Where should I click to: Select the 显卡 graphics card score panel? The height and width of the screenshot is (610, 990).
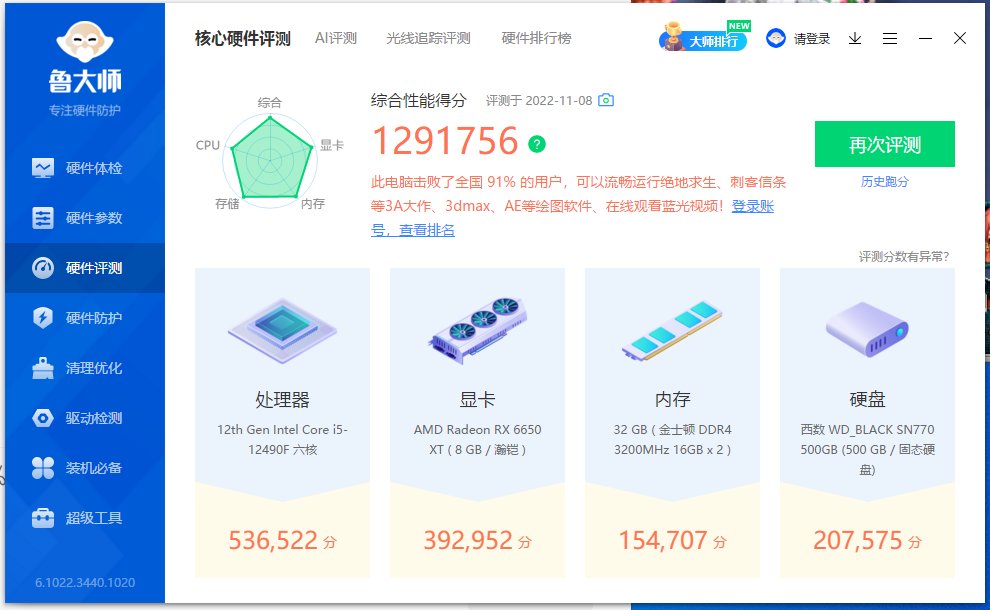coord(477,422)
